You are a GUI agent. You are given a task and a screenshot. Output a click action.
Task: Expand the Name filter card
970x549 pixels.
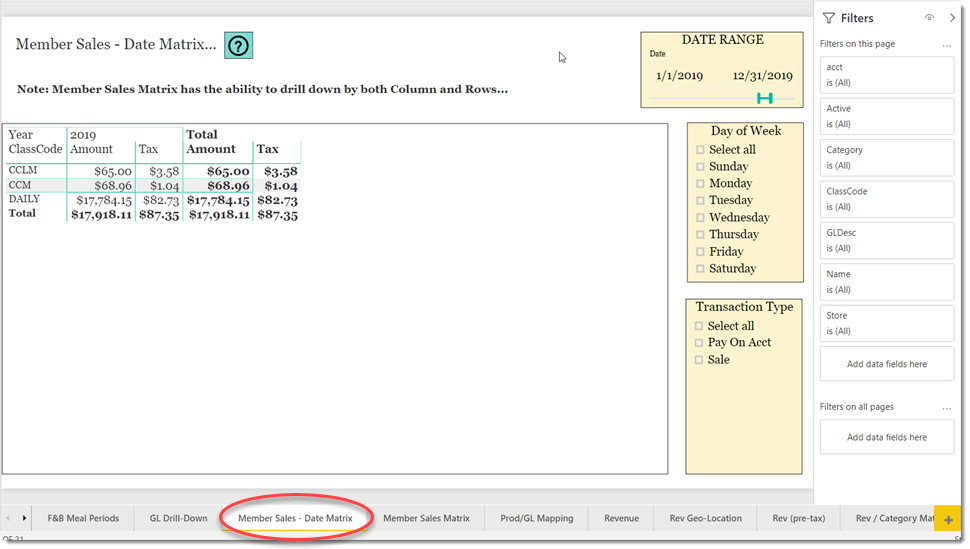886,282
